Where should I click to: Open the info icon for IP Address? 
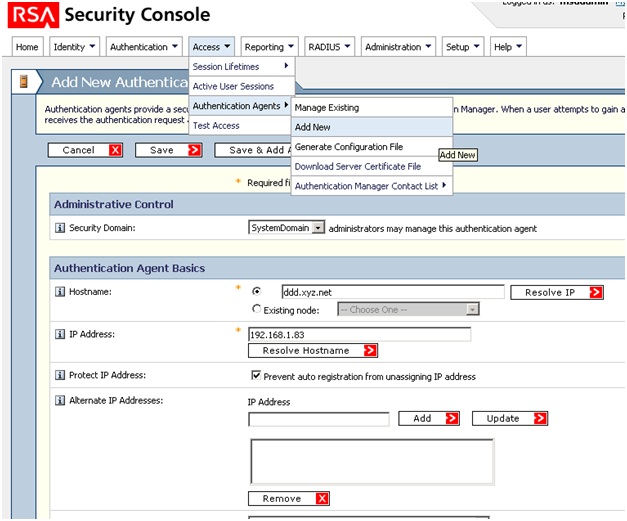coord(60,334)
